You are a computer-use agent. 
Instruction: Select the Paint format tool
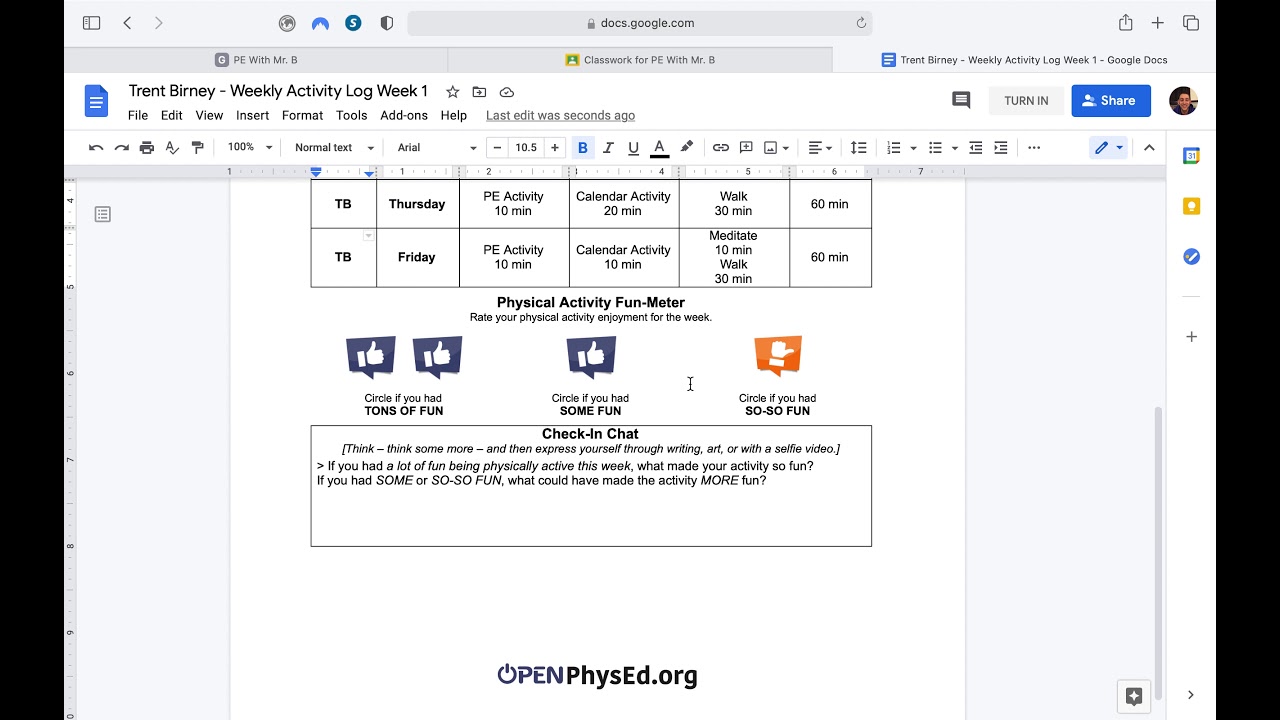click(197, 148)
